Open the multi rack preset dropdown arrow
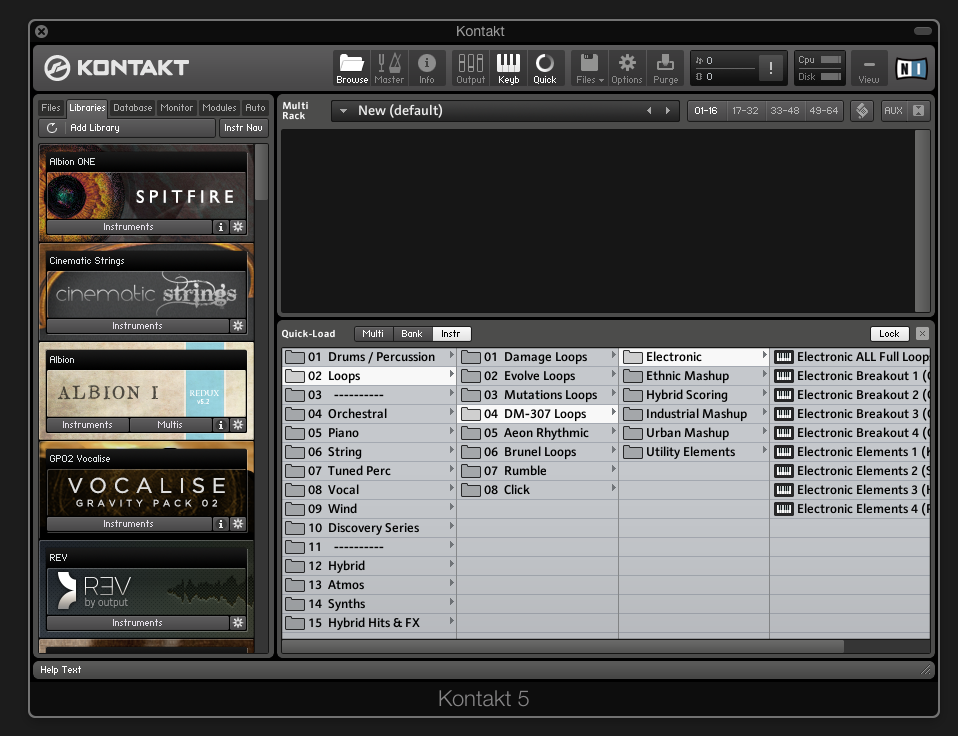958x736 pixels. pos(343,111)
